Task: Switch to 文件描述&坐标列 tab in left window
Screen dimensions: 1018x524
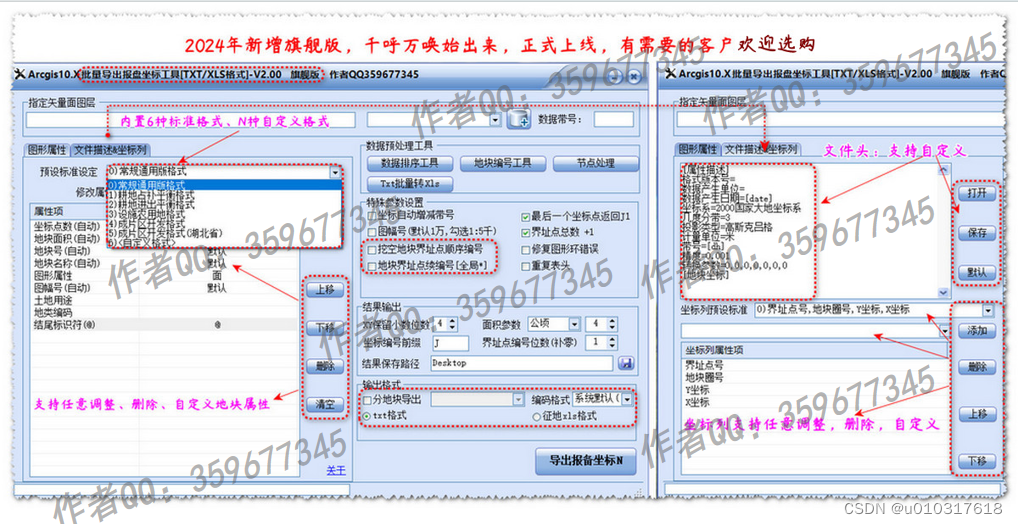Action: click(110, 150)
